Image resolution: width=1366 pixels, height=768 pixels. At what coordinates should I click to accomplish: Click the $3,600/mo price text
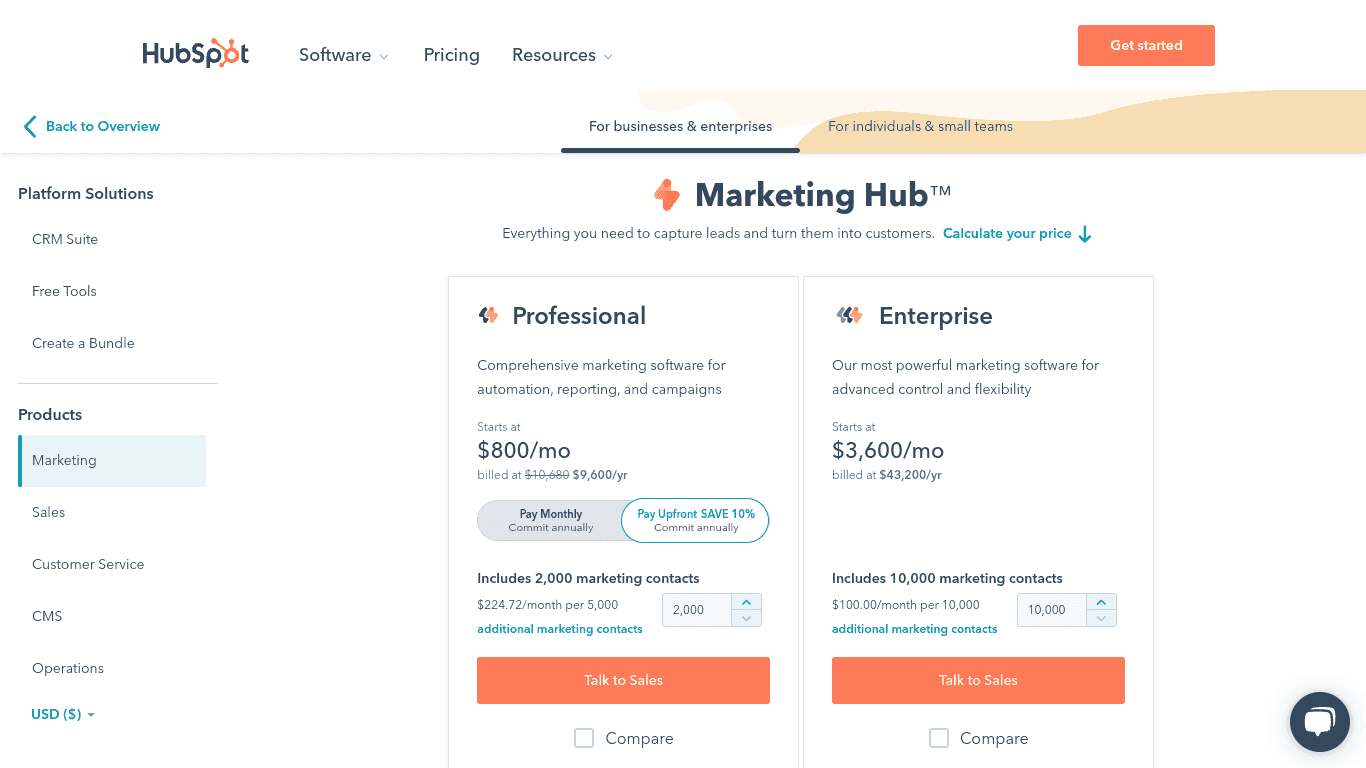(888, 450)
